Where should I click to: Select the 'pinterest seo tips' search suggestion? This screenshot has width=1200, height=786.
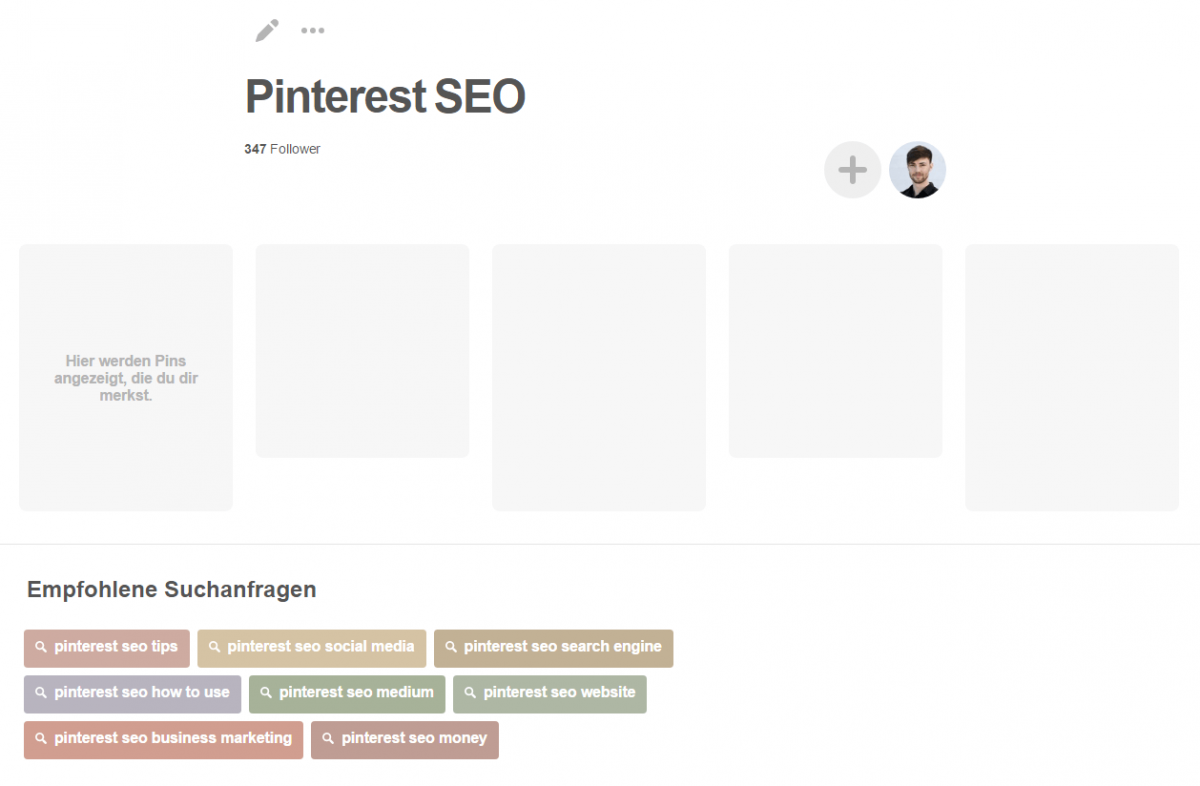107,647
